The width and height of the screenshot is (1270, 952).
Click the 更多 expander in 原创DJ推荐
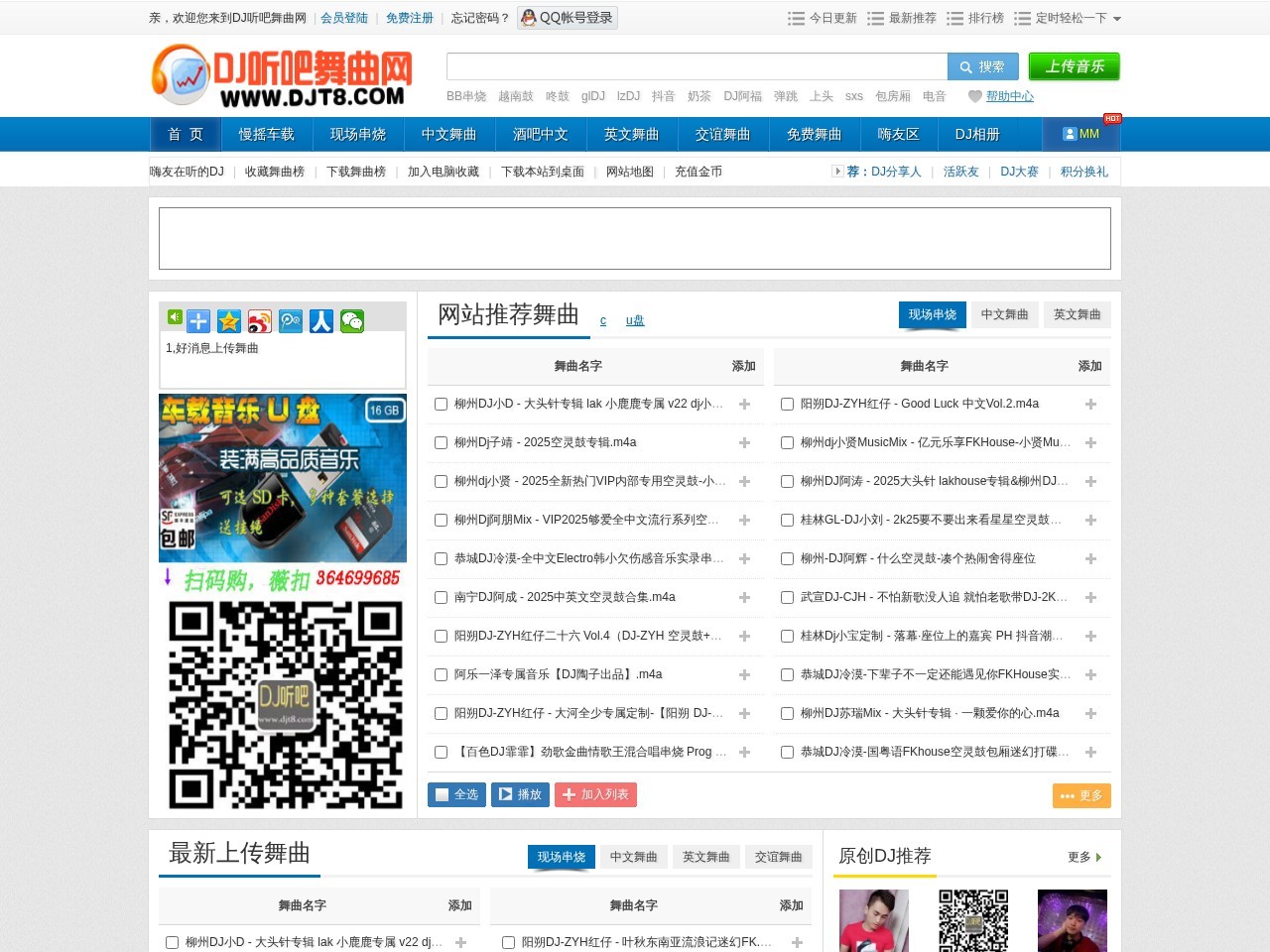coord(1085,857)
